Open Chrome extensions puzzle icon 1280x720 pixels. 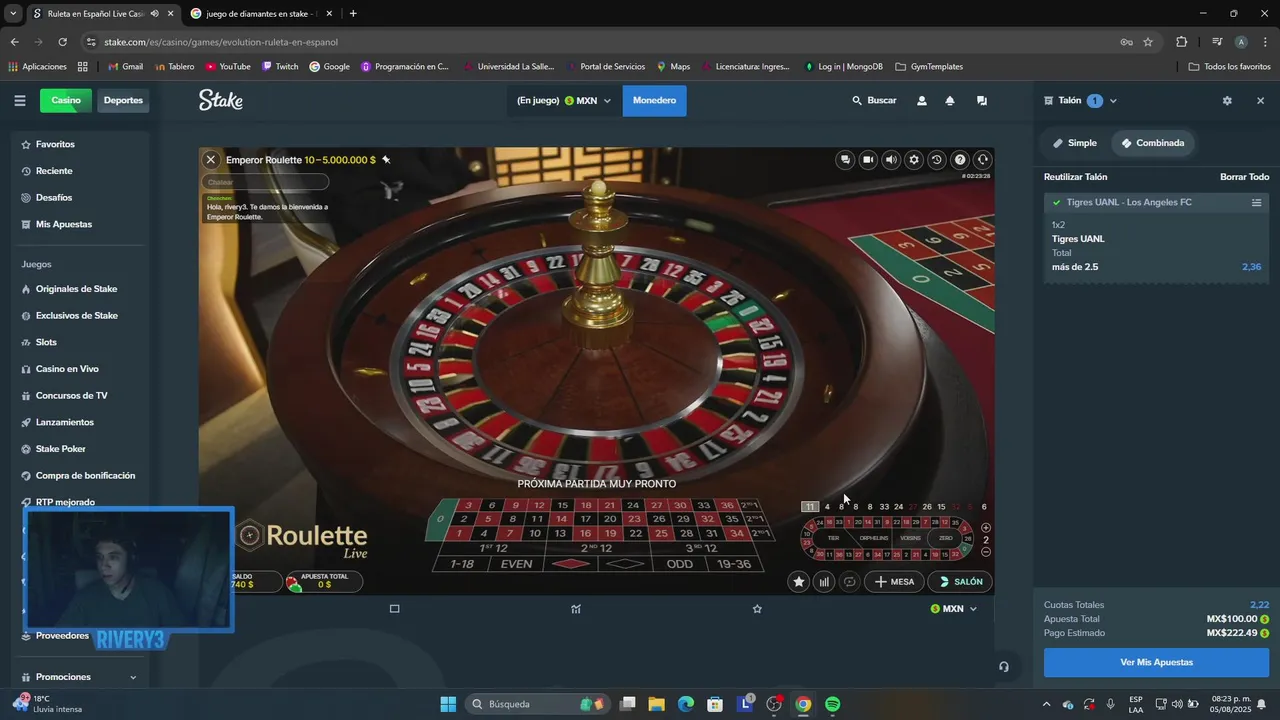(x=1182, y=42)
